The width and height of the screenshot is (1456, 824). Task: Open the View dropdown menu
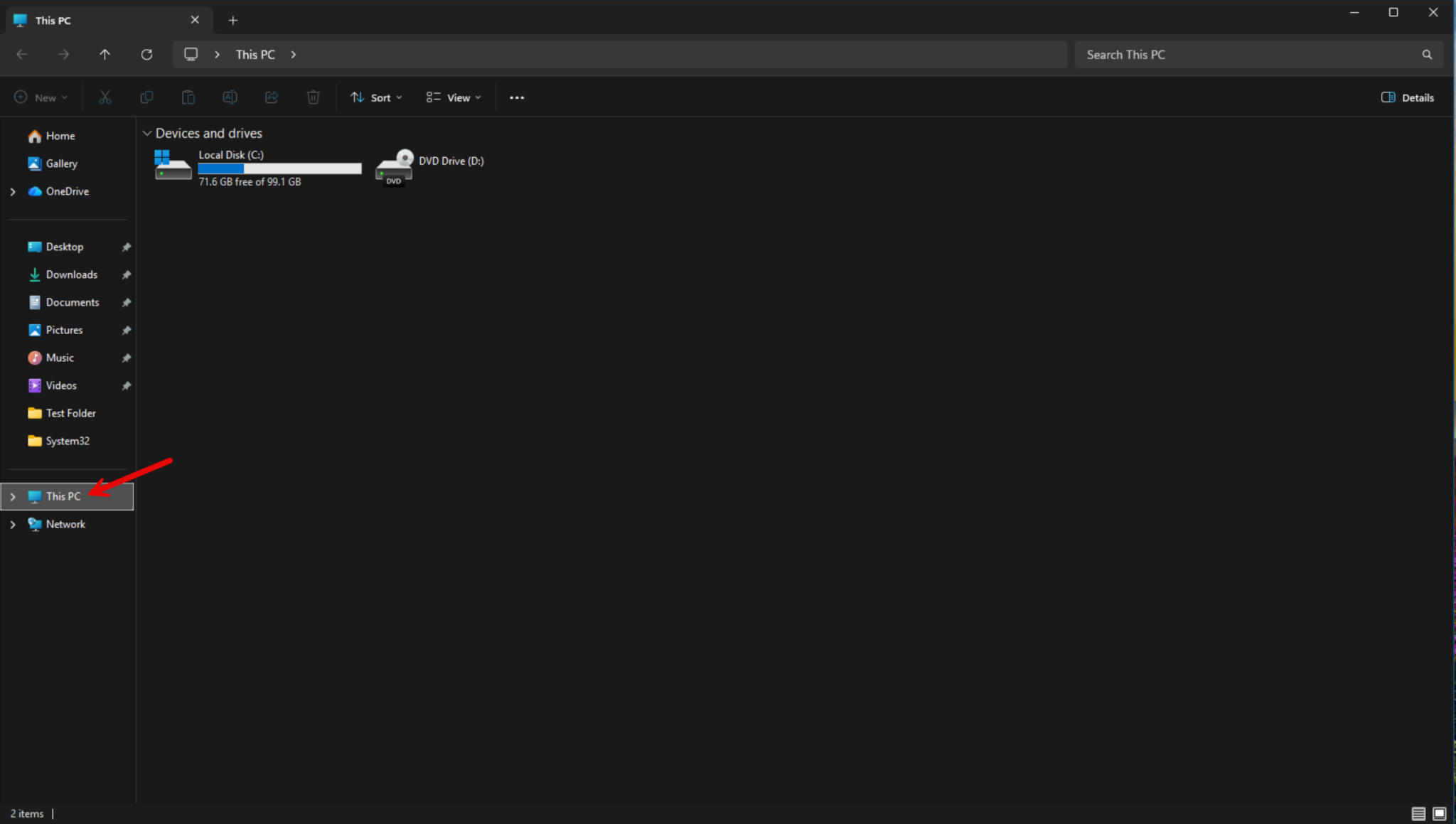(x=454, y=97)
